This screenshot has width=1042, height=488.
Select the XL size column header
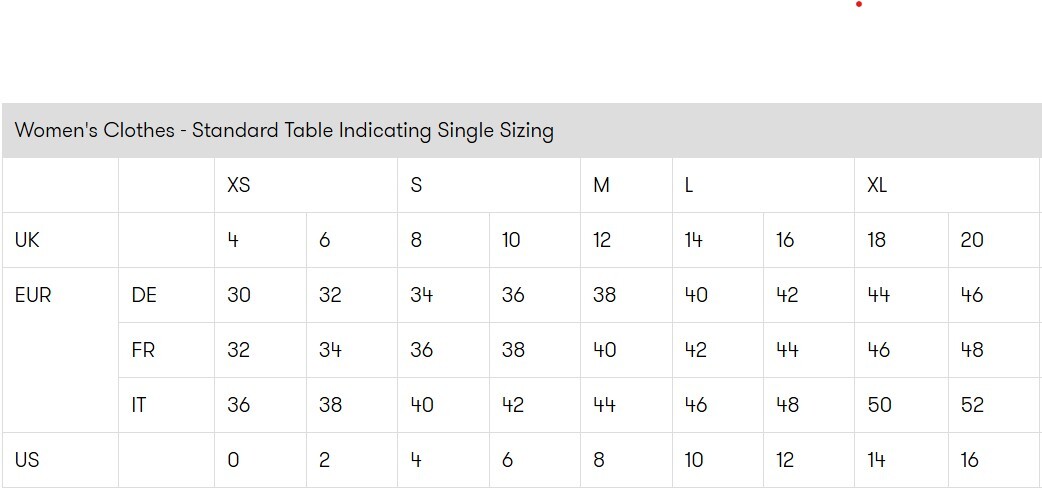point(877,185)
